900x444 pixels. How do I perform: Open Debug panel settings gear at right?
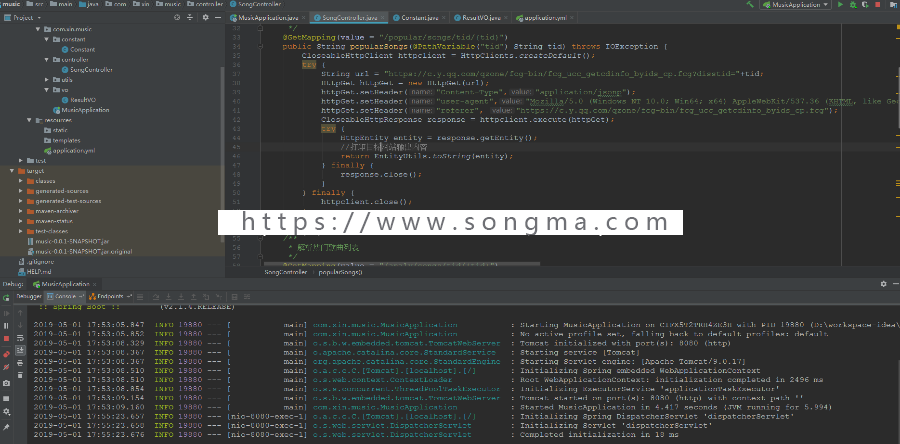[884, 284]
